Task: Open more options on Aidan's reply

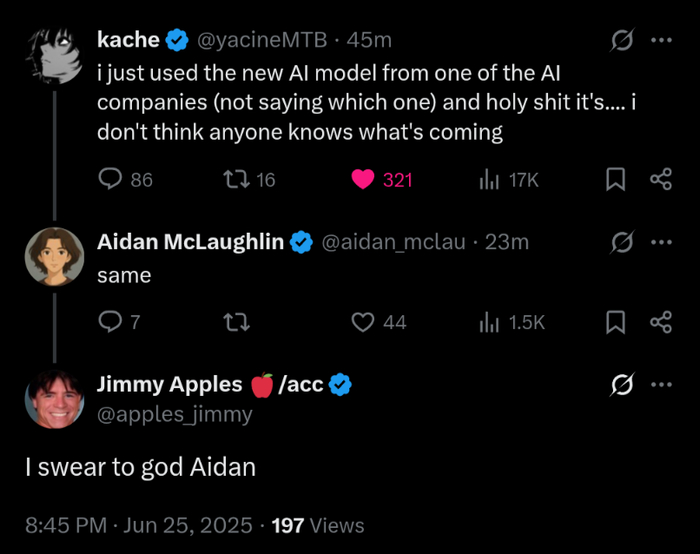Action: pos(661,242)
